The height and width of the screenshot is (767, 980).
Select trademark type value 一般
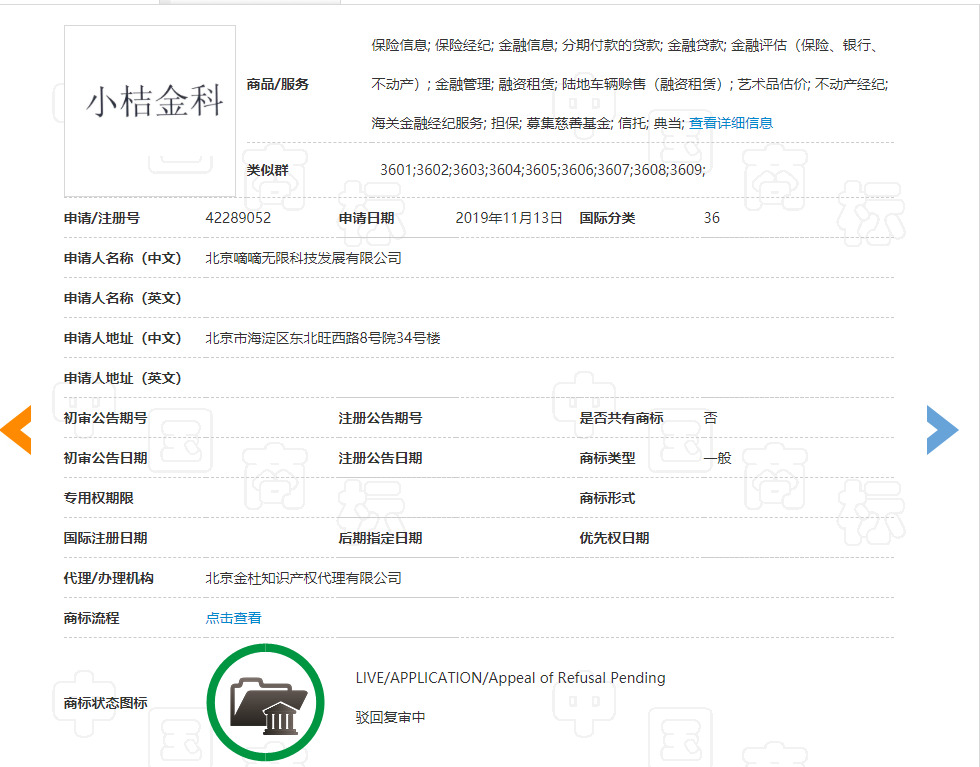point(718,458)
